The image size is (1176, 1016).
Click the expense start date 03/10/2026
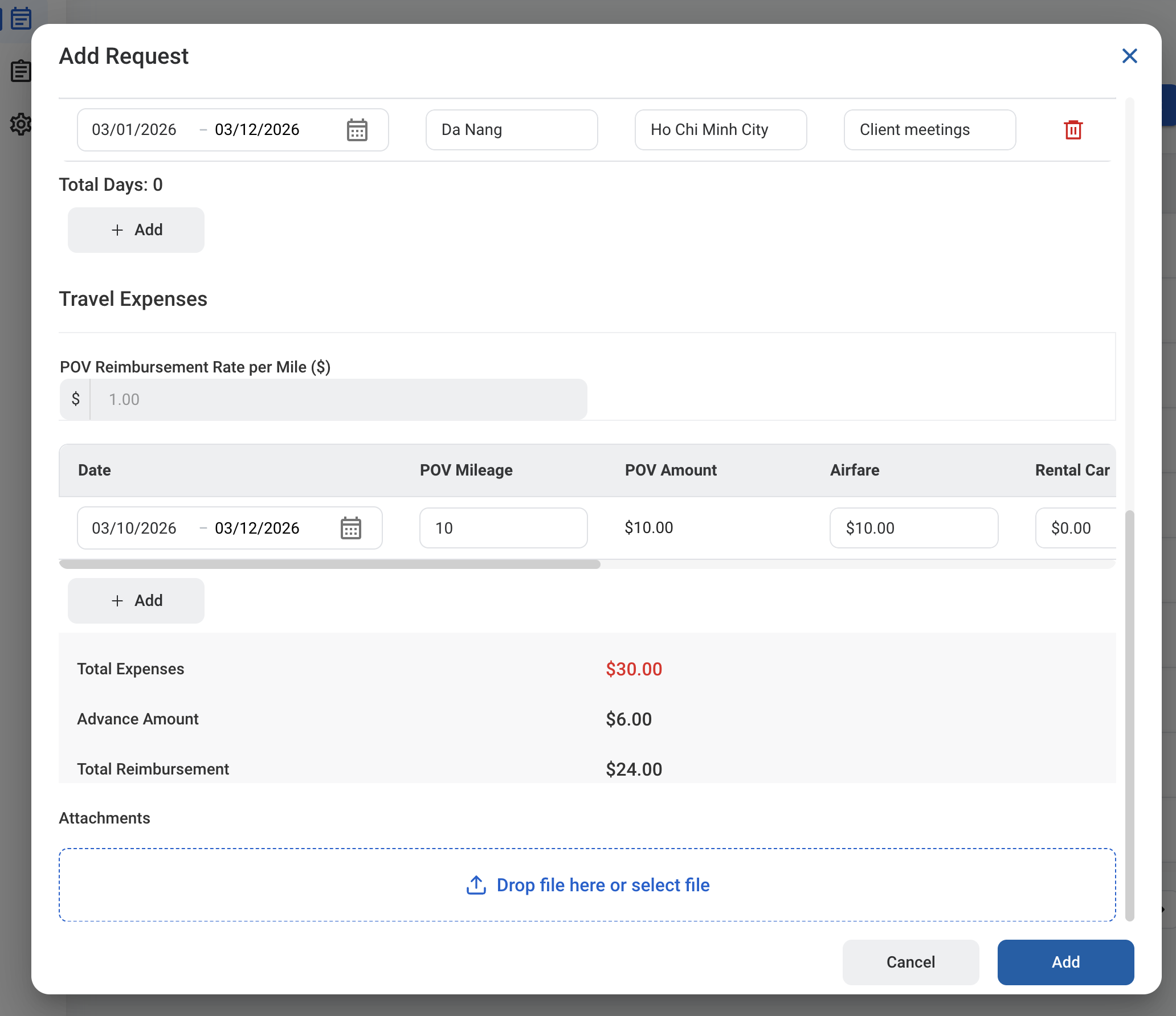coord(134,528)
